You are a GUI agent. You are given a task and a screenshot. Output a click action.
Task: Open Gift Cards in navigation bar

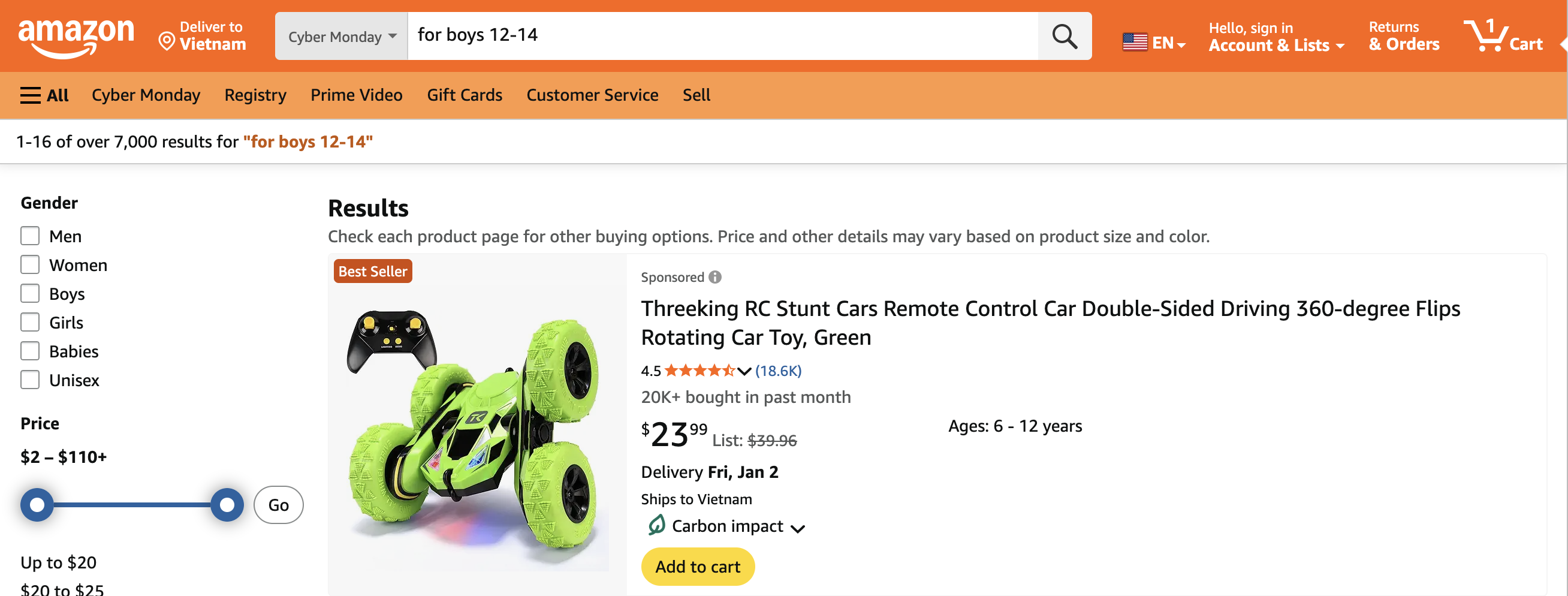tap(465, 95)
